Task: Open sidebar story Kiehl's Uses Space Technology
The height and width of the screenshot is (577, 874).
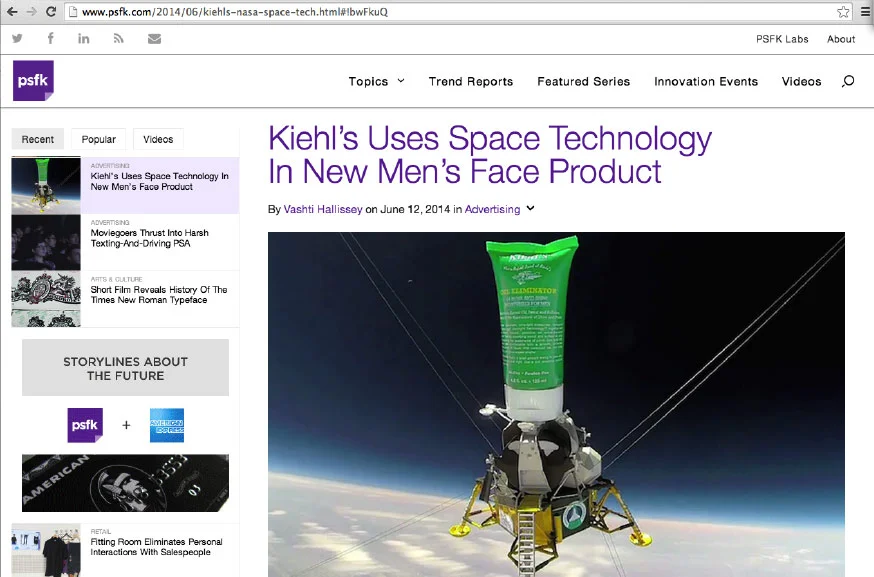Action: 159,181
